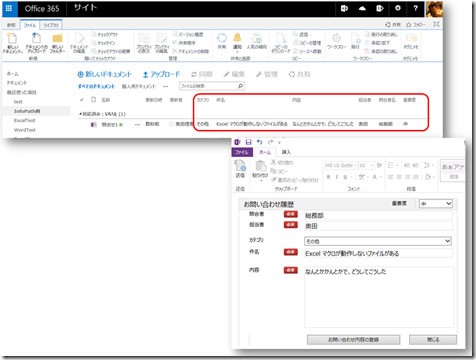
Task: Click the Alert Me bell icon
Action: click(237, 37)
